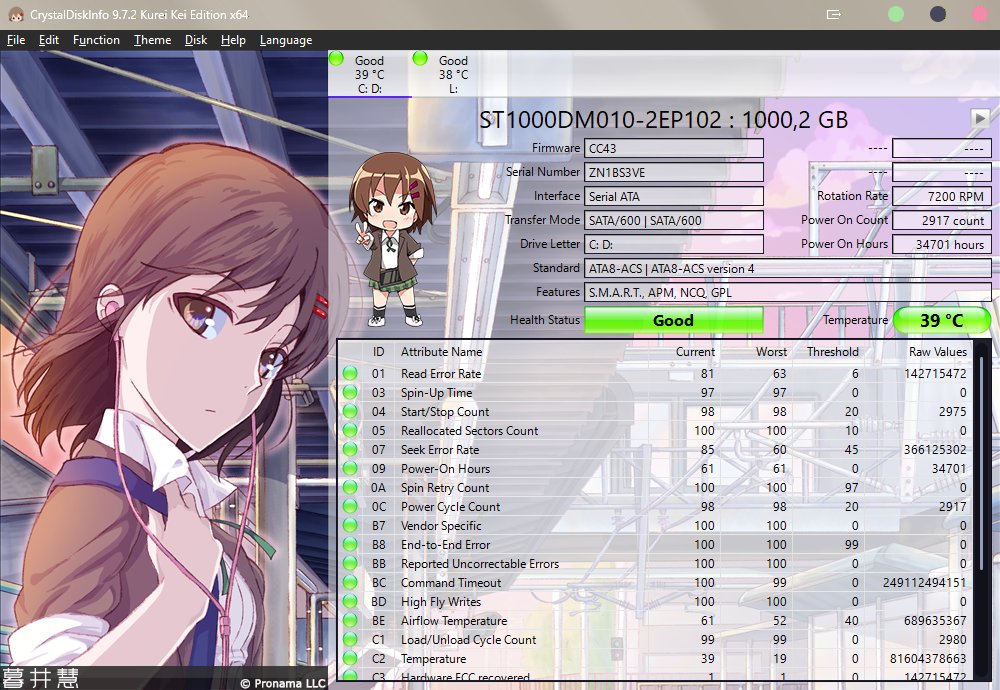The image size is (1000, 690).
Task: Click the green circle window button
Action: [896, 14]
